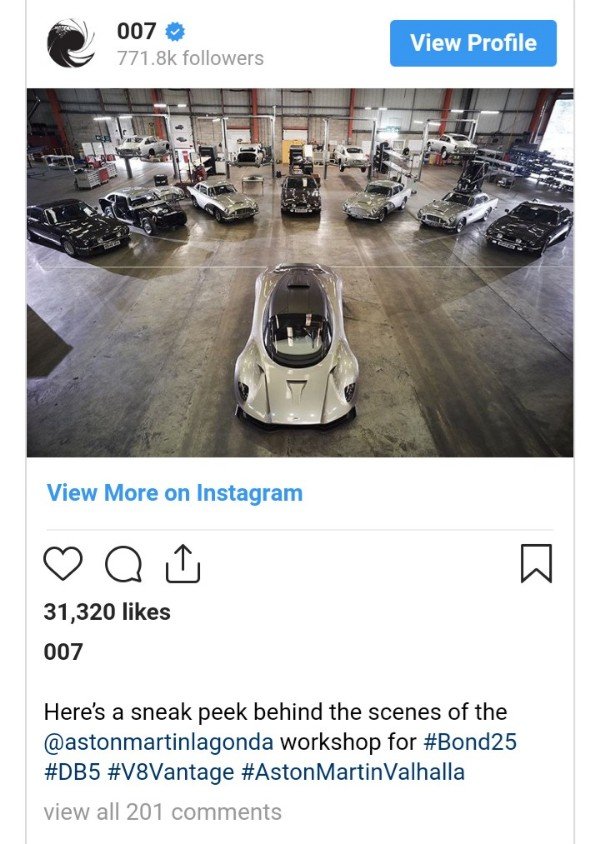Click the blue verified badge

[175, 31]
